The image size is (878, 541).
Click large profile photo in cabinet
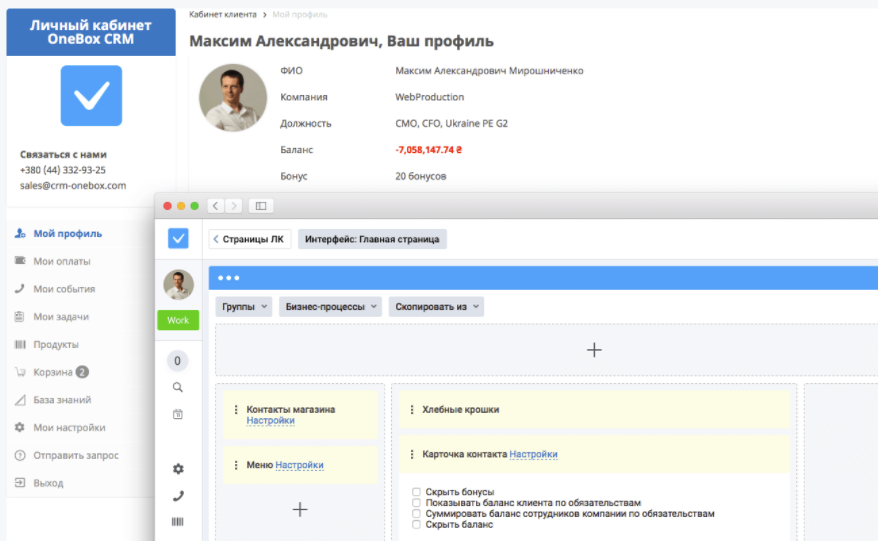[233, 97]
